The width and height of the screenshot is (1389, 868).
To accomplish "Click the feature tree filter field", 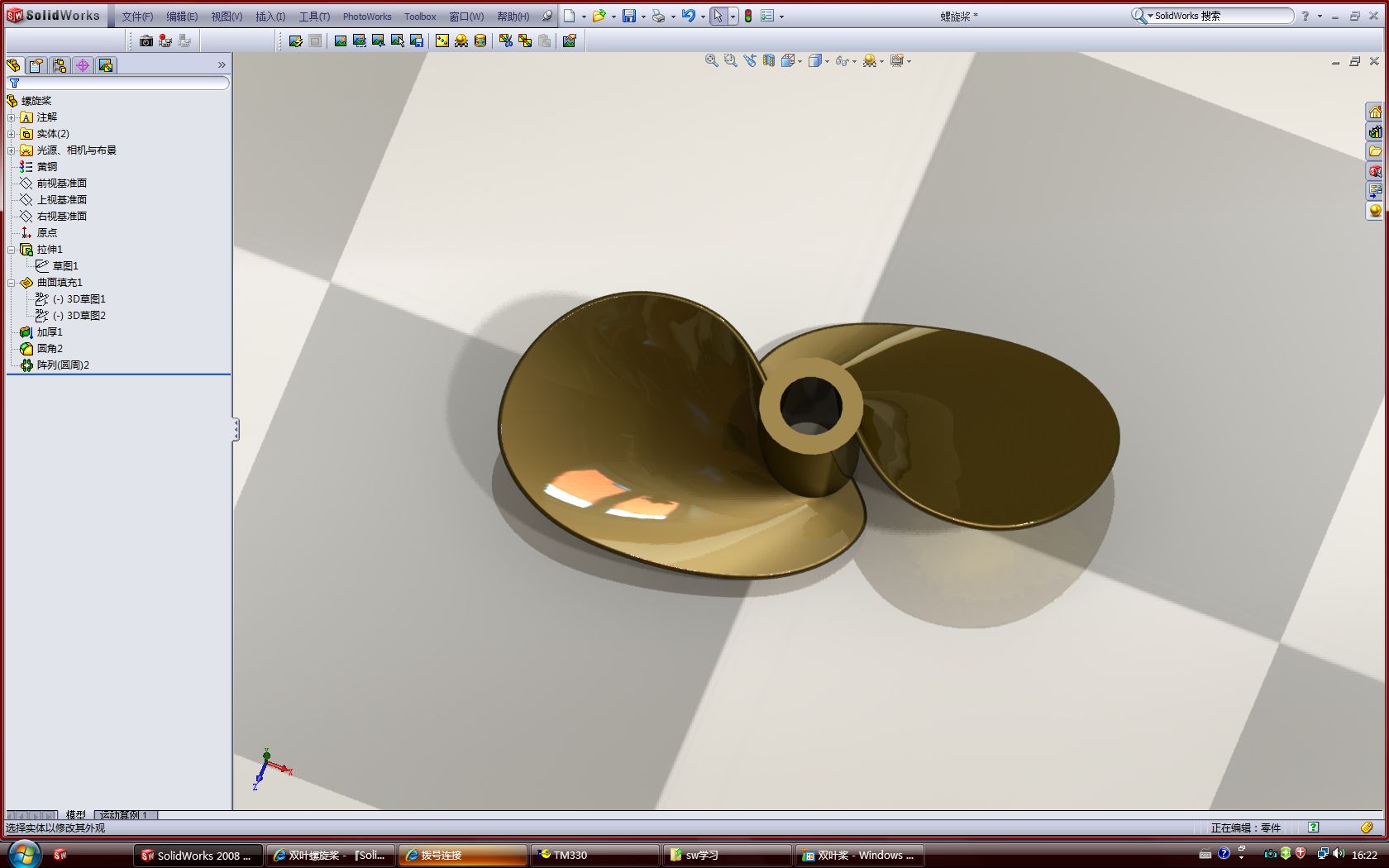I will 118,83.
